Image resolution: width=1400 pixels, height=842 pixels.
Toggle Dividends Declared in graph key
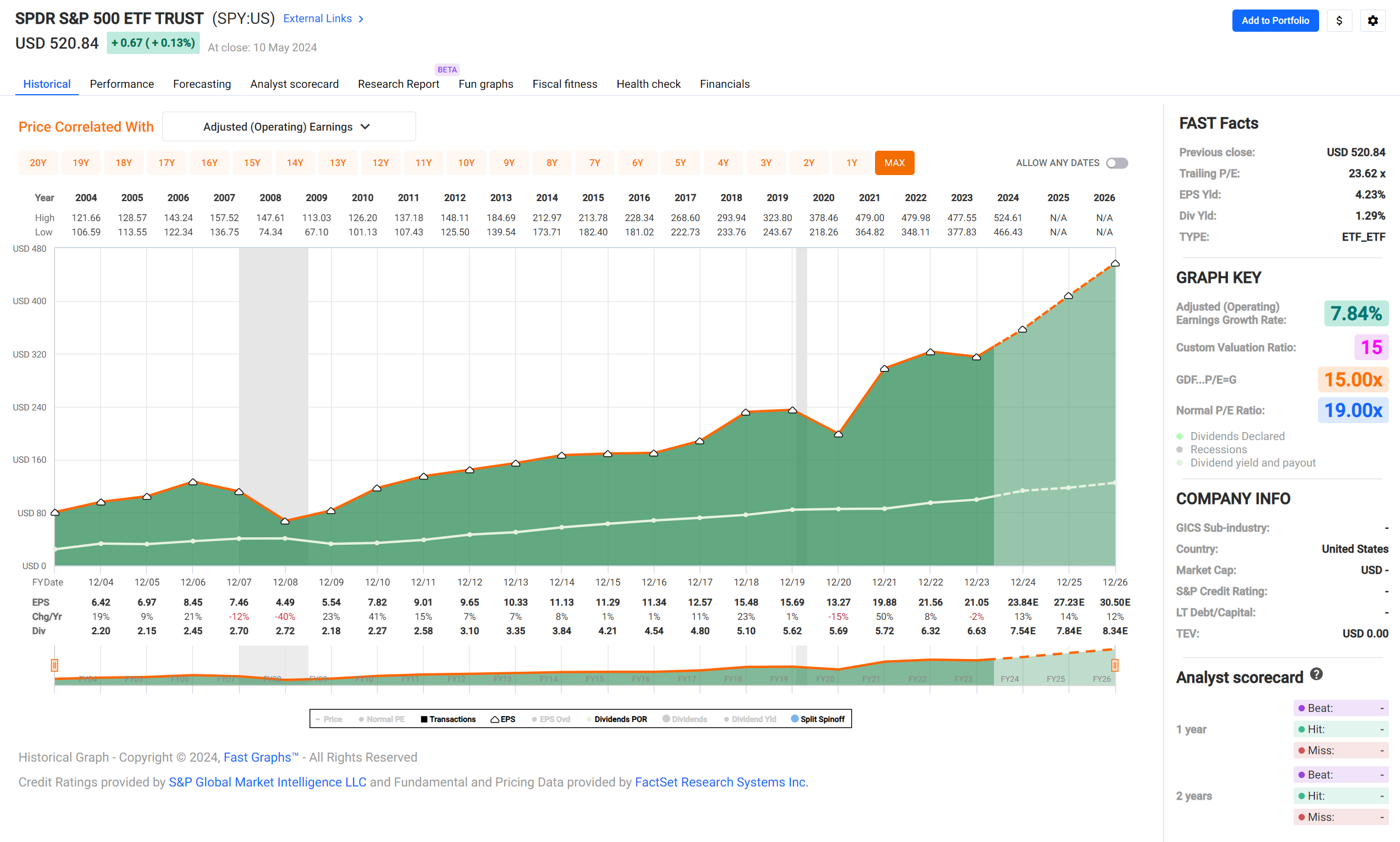1230,436
